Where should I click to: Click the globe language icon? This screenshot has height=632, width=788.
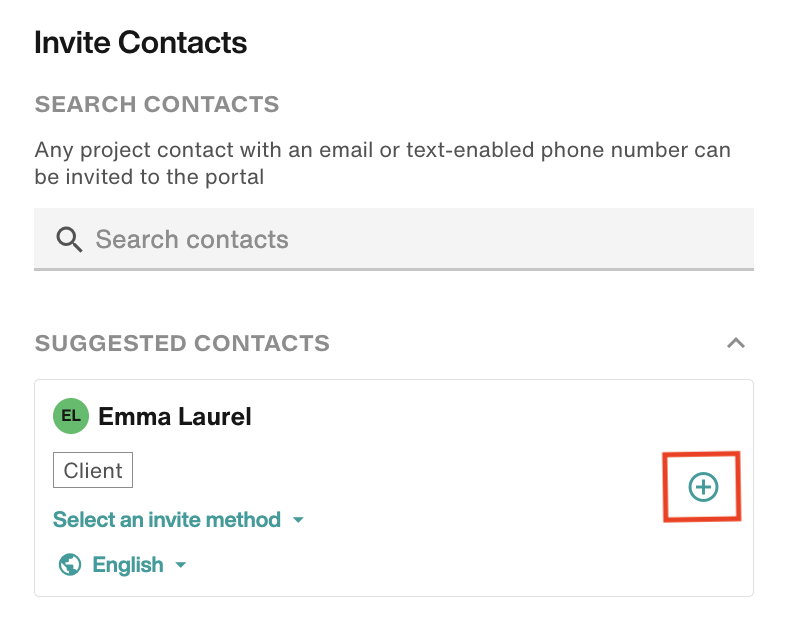point(70,565)
